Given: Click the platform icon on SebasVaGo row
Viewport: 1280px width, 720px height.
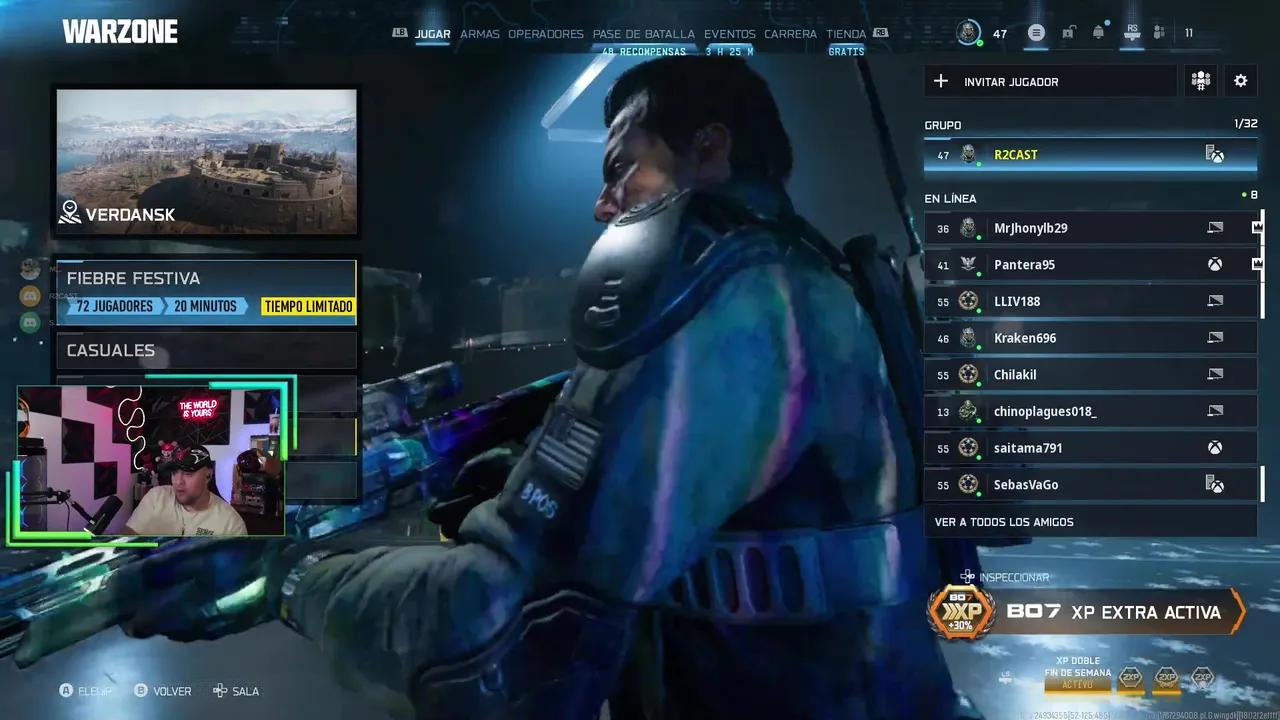Looking at the screenshot, I should (x=1215, y=485).
